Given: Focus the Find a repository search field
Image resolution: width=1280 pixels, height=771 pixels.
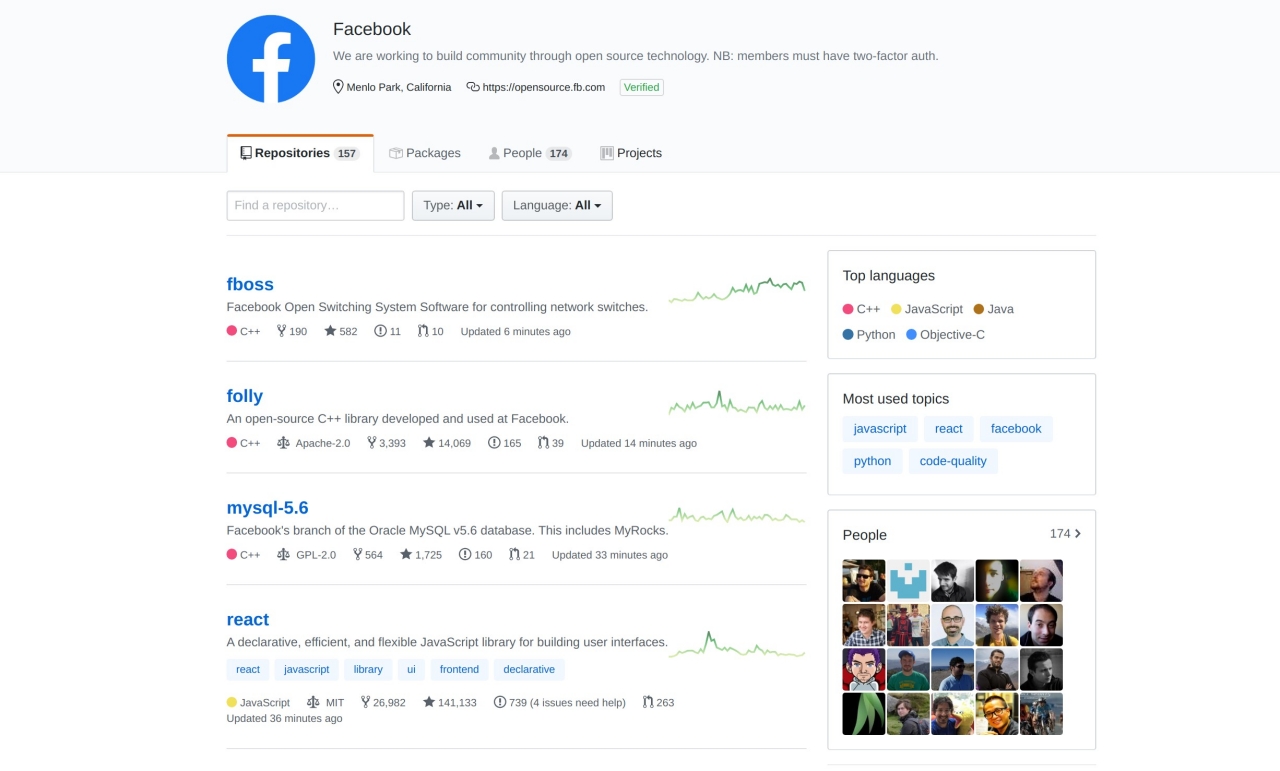Looking at the screenshot, I should click(x=316, y=205).
